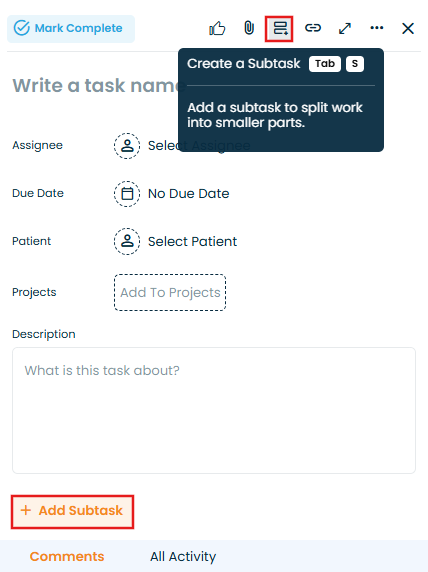Click the due date calendar icon

(127, 194)
